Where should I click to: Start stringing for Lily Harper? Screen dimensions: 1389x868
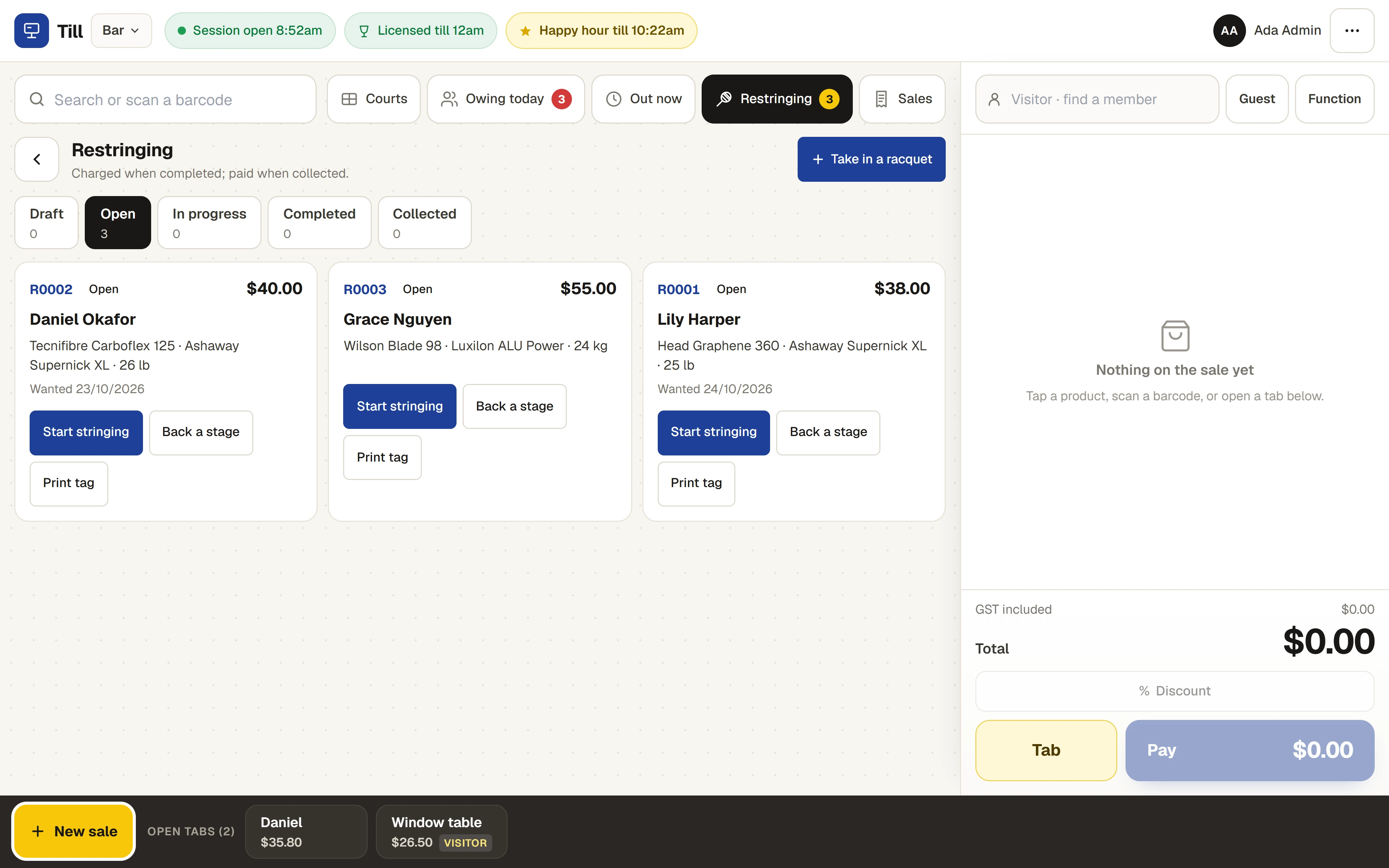click(x=714, y=432)
